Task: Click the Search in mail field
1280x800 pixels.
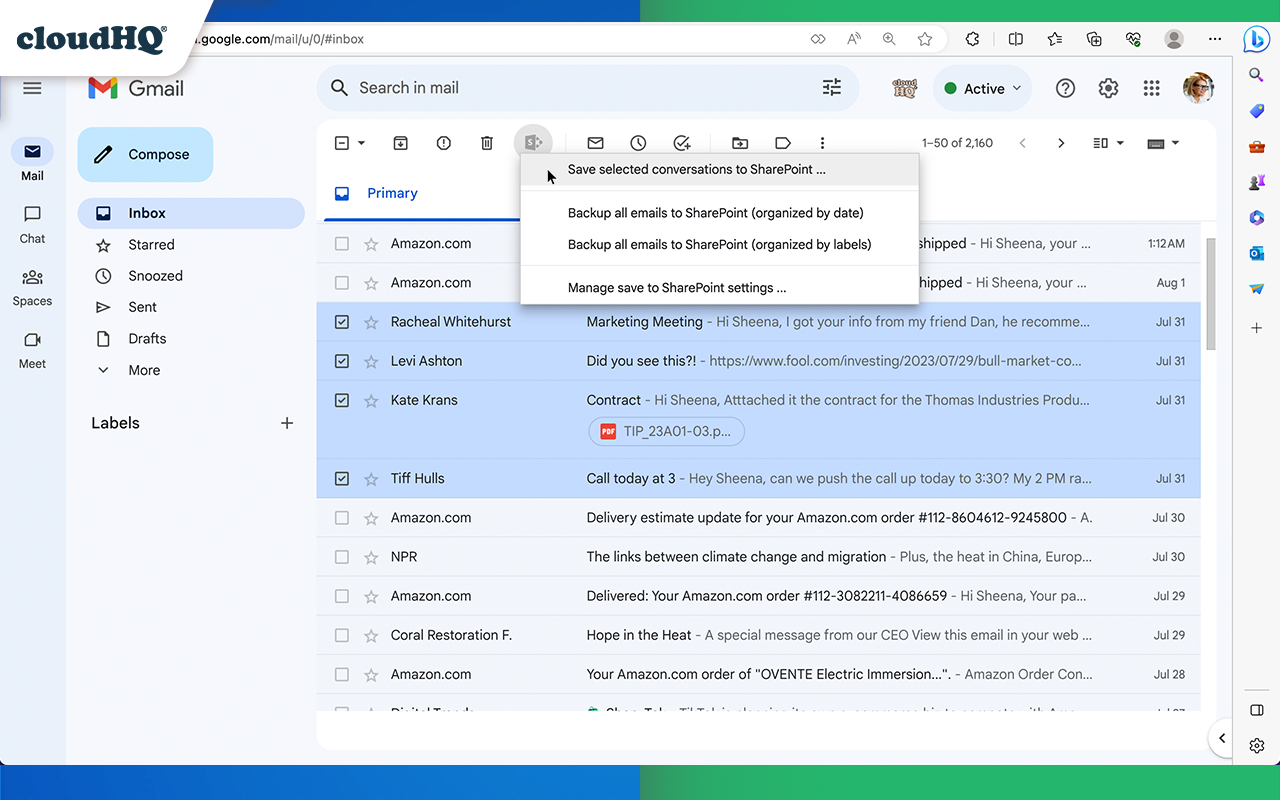Action: click(588, 88)
